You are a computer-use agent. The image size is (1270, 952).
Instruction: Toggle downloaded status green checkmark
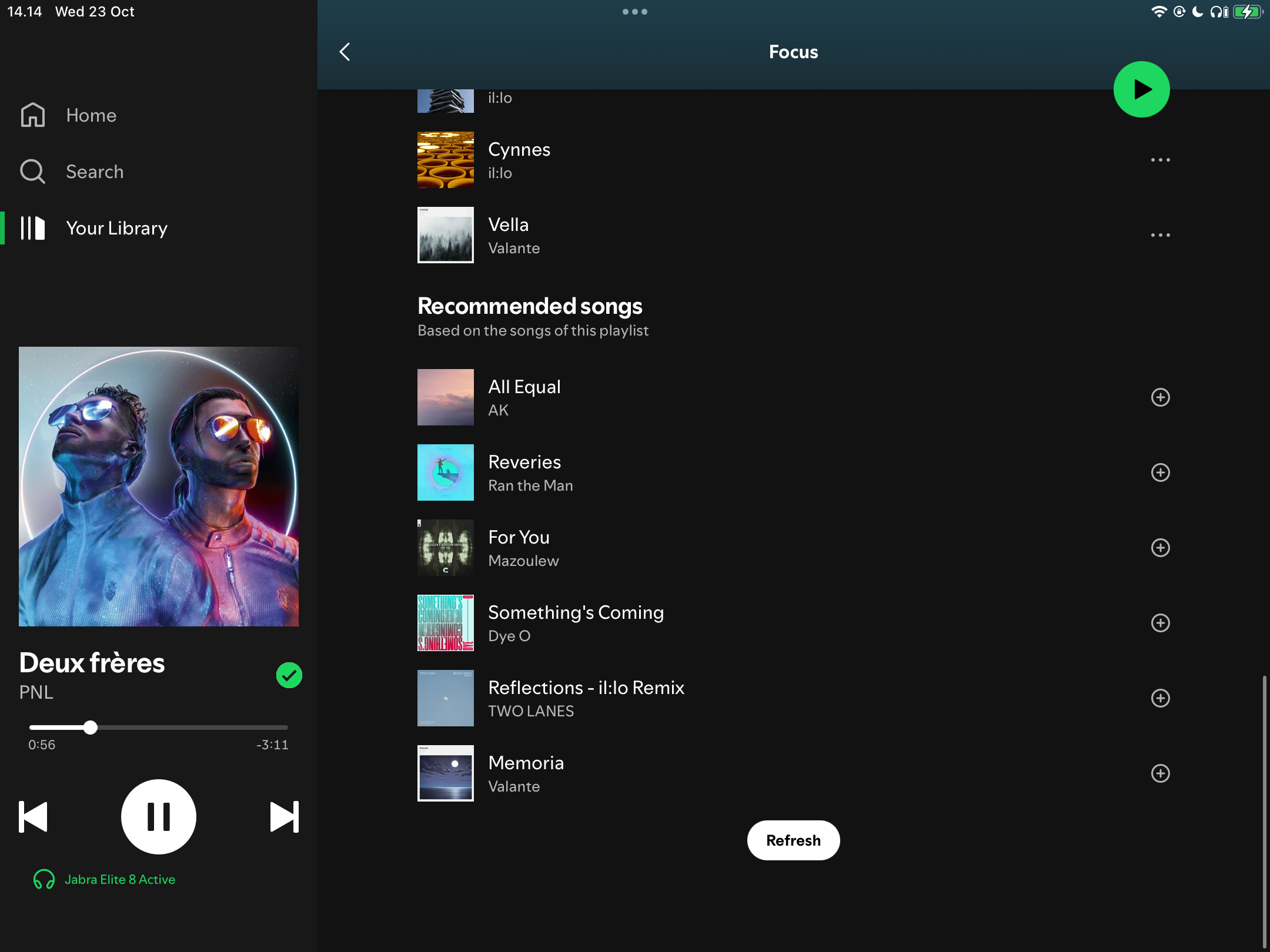coord(289,675)
